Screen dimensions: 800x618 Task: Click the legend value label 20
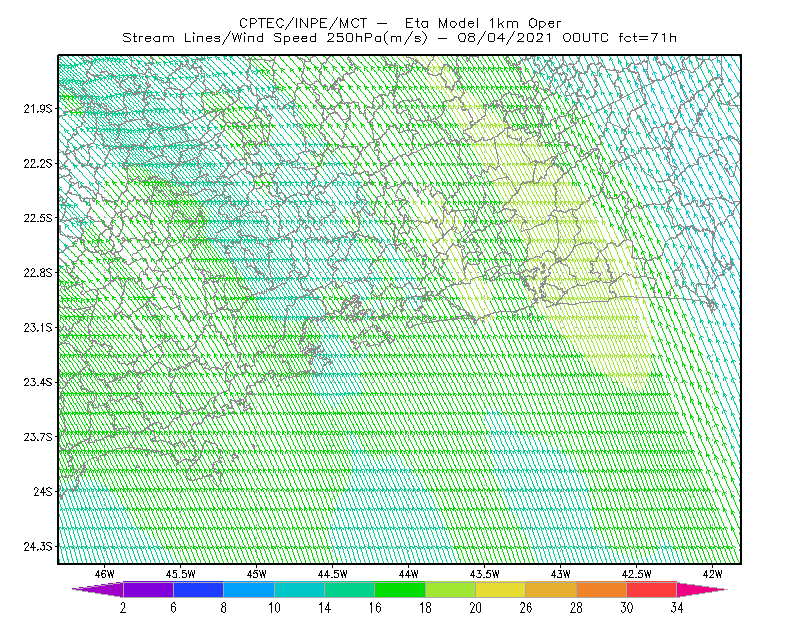476,608
